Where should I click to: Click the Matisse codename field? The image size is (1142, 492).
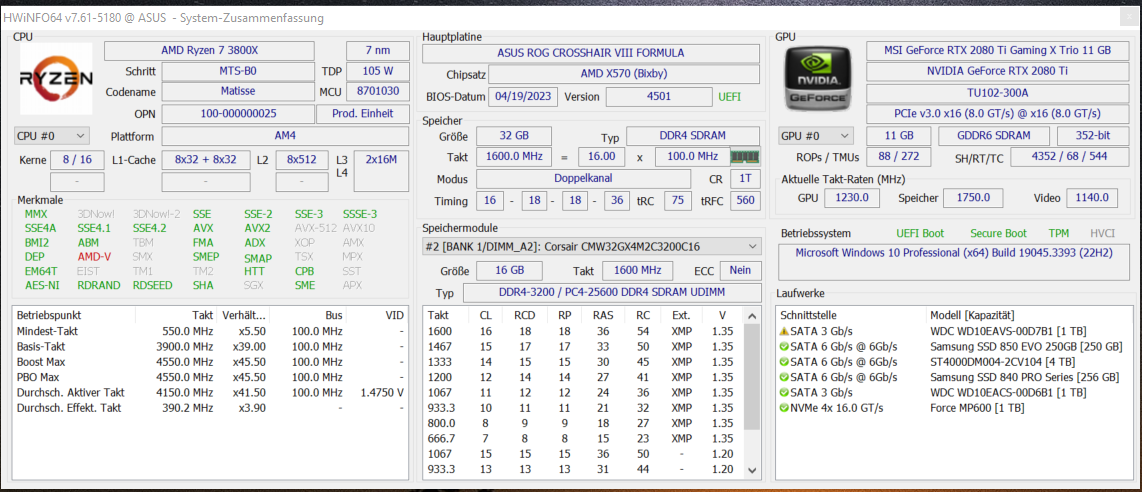pos(238,92)
